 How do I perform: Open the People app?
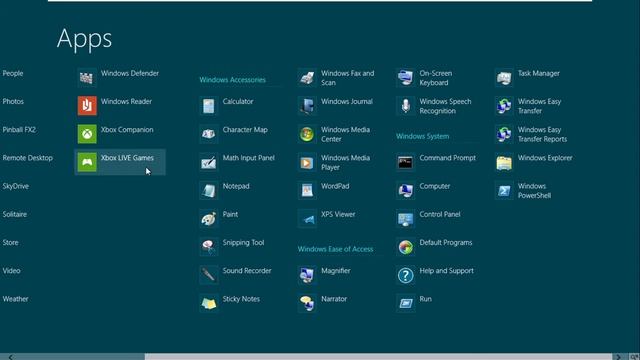point(13,73)
